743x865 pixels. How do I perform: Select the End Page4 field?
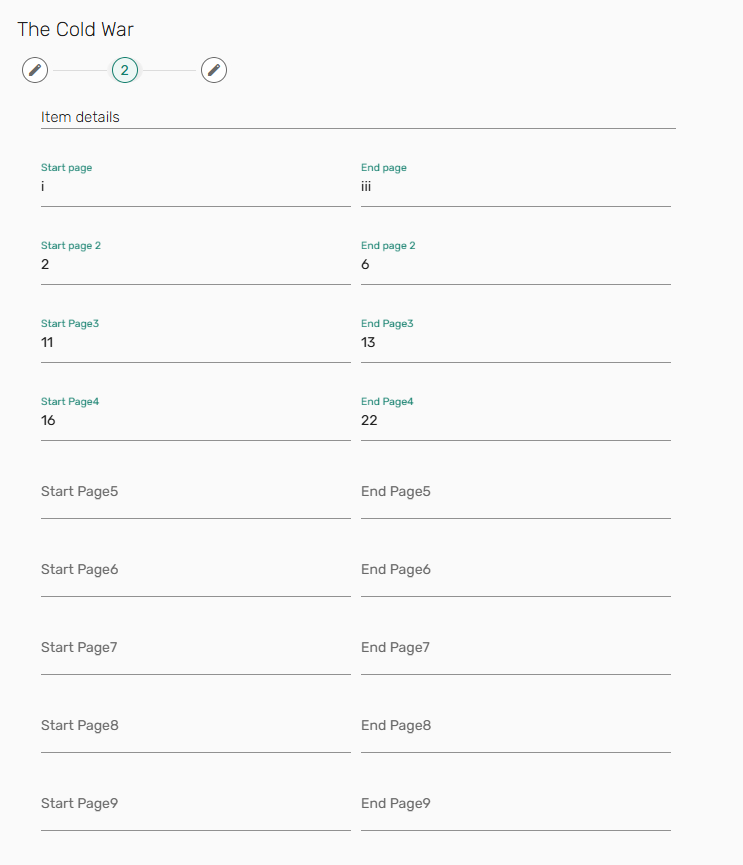pos(515,421)
